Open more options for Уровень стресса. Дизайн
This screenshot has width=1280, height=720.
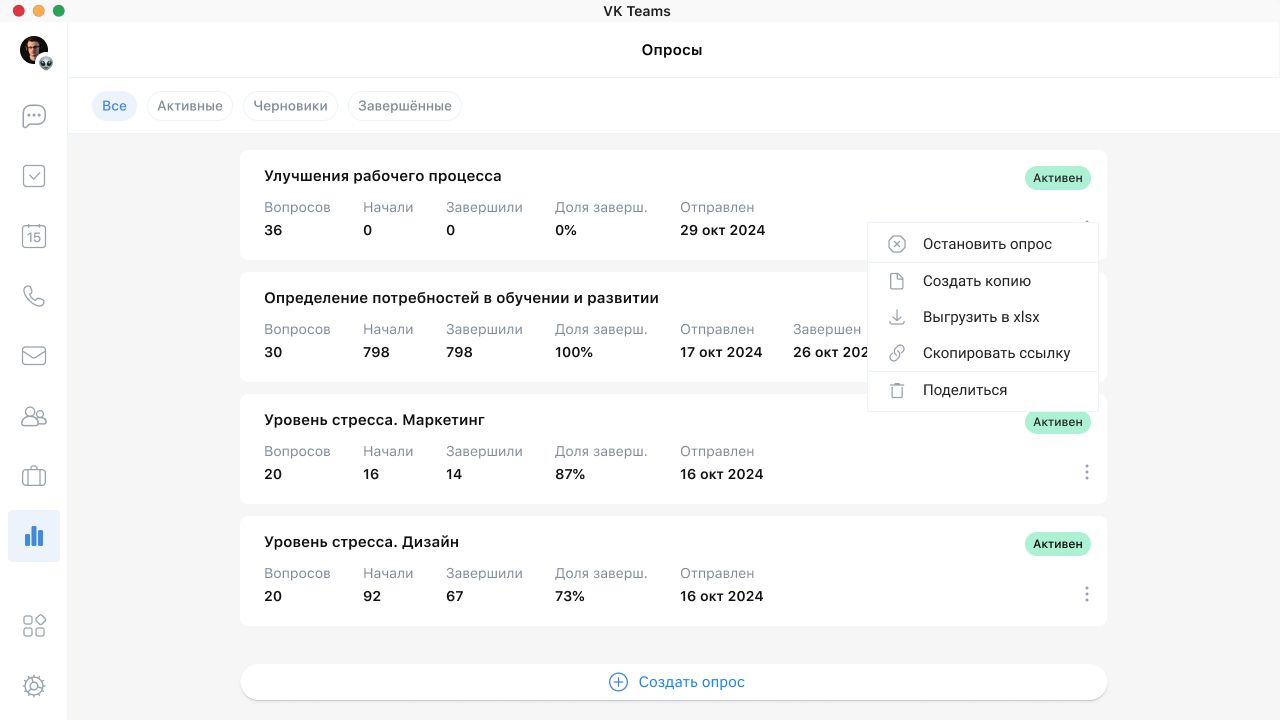coord(1086,594)
